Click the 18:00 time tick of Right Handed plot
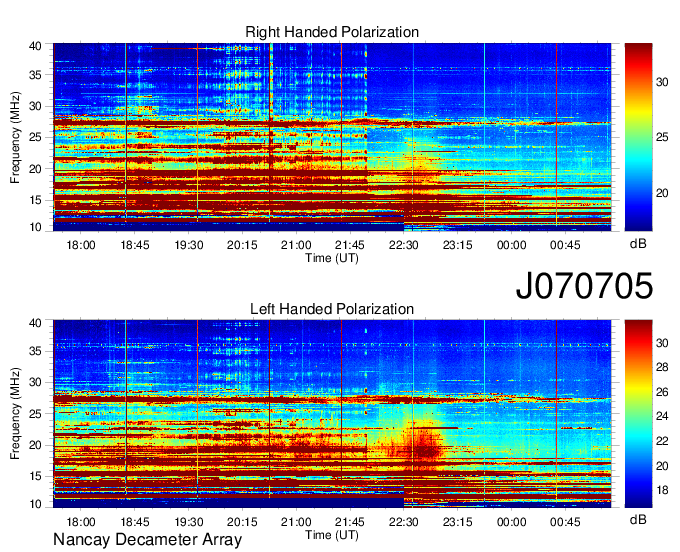Screen dimensions: 680x552 point(81,245)
